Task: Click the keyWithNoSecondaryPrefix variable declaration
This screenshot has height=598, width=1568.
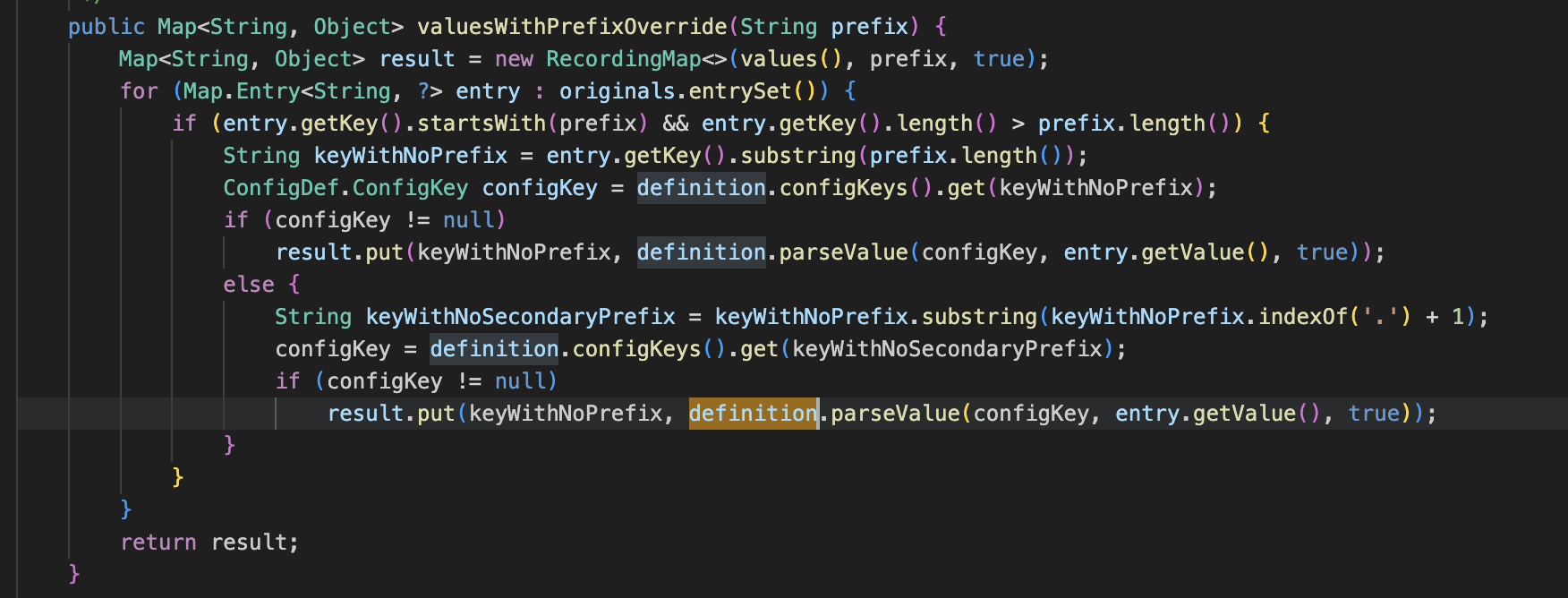Action: tap(521, 317)
